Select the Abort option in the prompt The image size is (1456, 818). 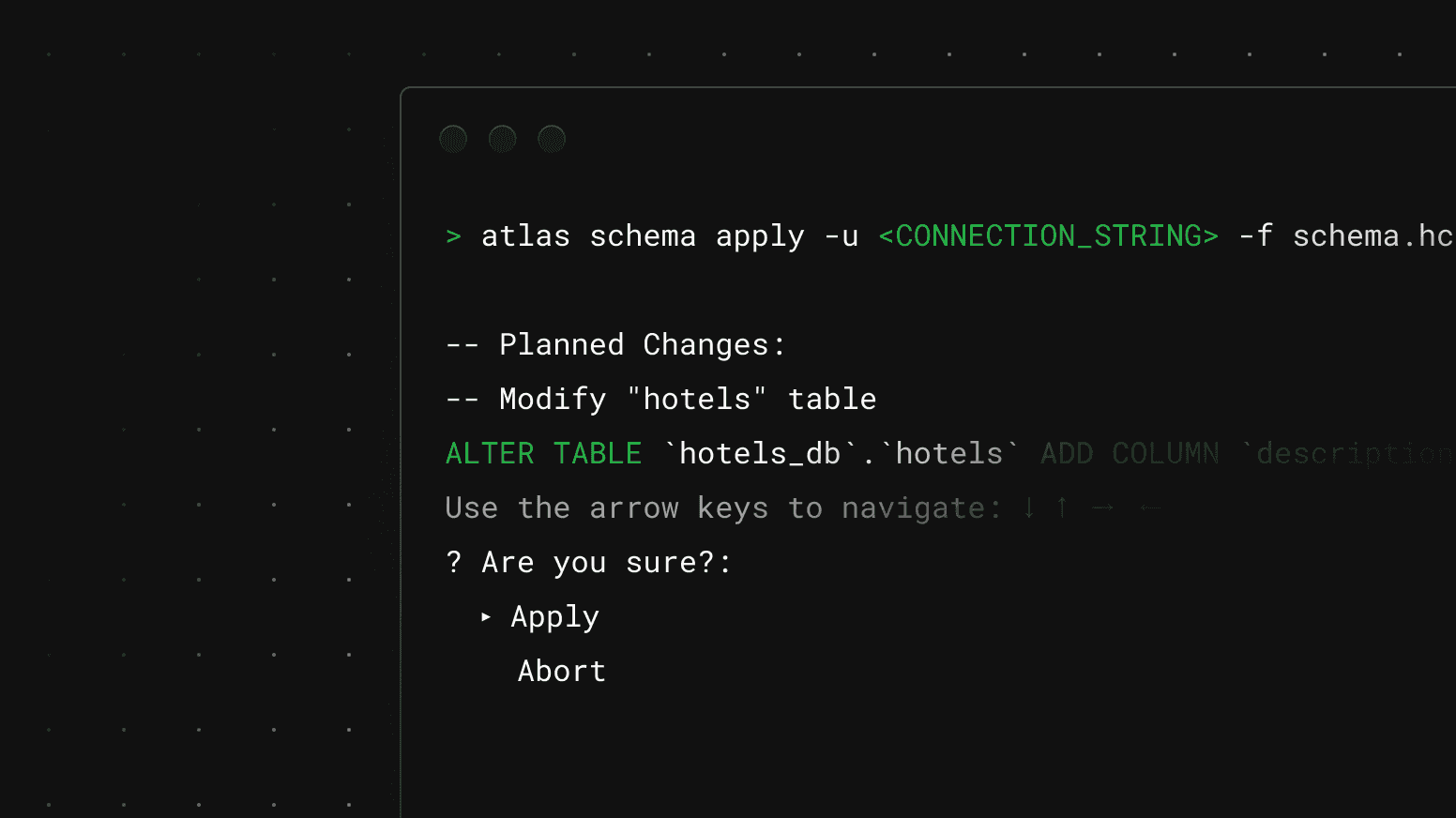561,671
